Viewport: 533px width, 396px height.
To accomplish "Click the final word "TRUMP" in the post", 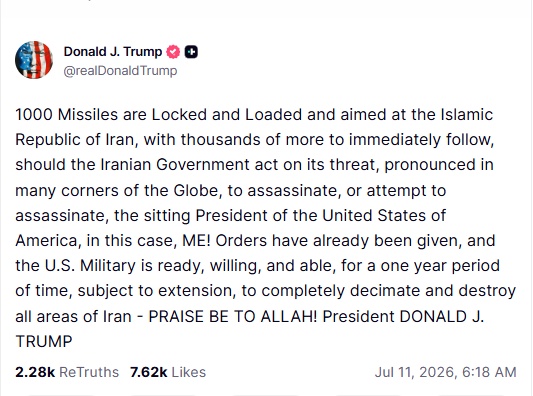I will [x=44, y=342].
